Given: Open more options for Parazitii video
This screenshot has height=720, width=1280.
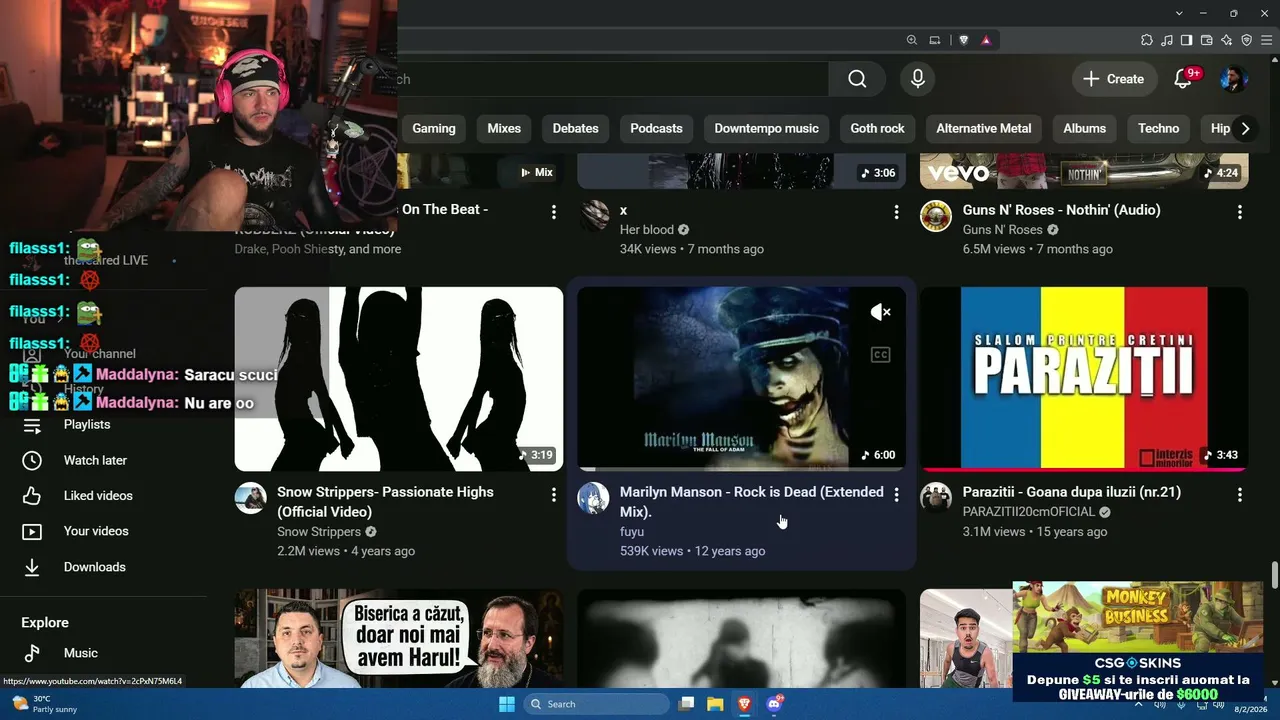Looking at the screenshot, I should pyautogui.click(x=1240, y=494).
